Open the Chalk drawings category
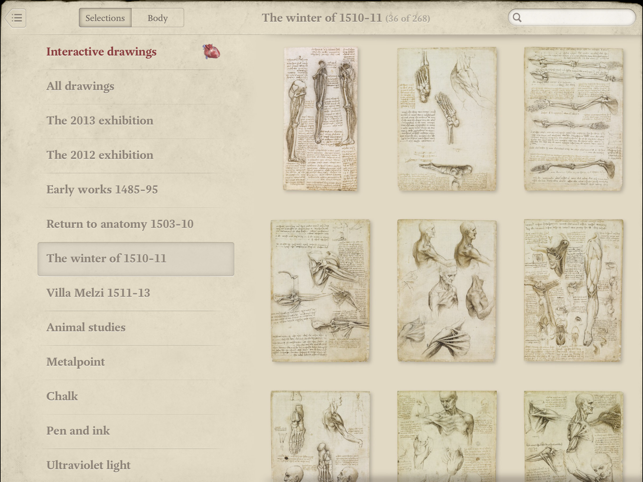 pyautogui.click(x=62, y=396)
